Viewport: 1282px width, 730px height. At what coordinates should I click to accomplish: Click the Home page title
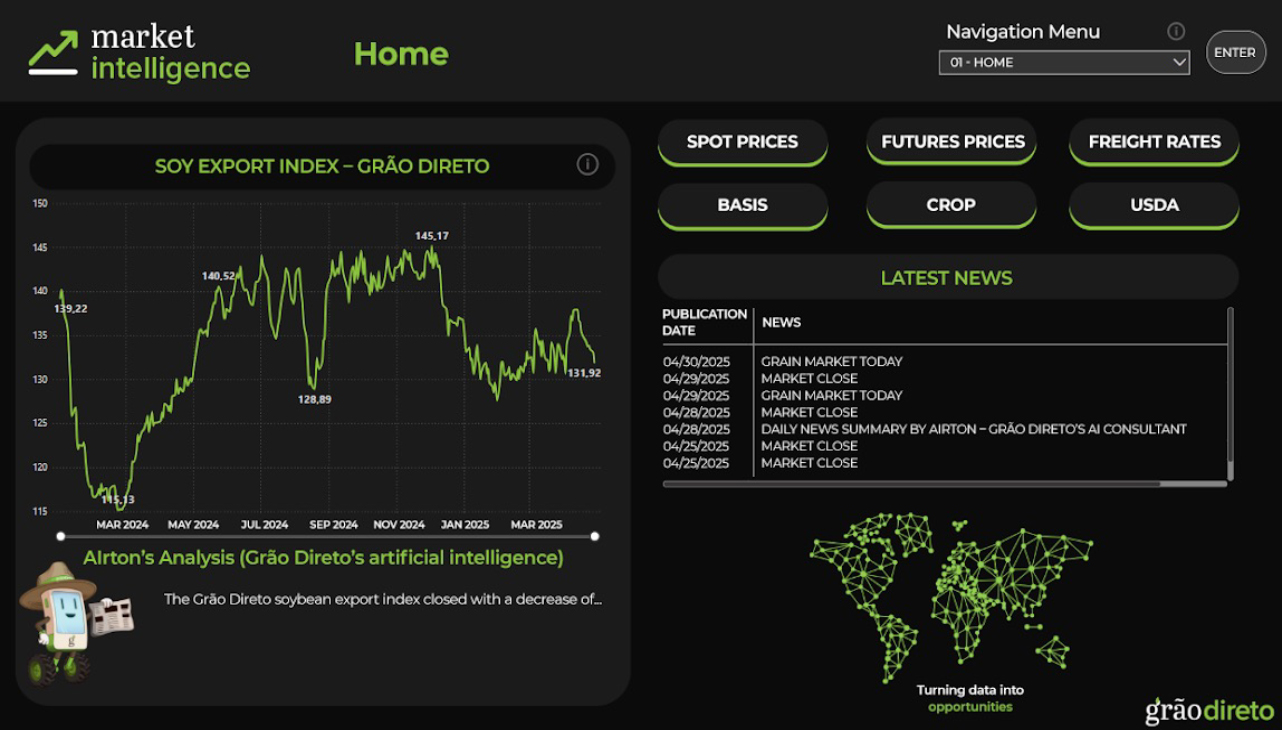click(x=401, y=54)
